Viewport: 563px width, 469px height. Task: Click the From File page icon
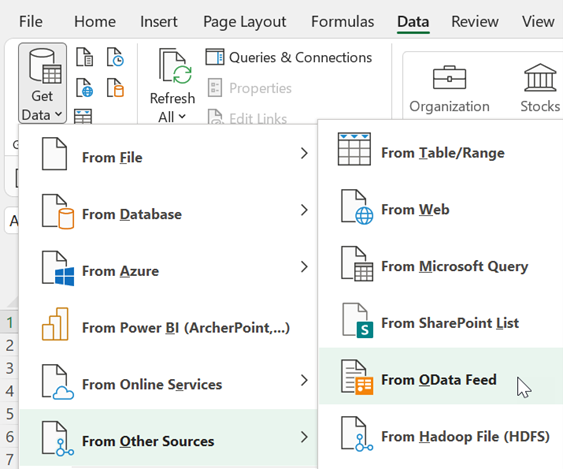54,154
